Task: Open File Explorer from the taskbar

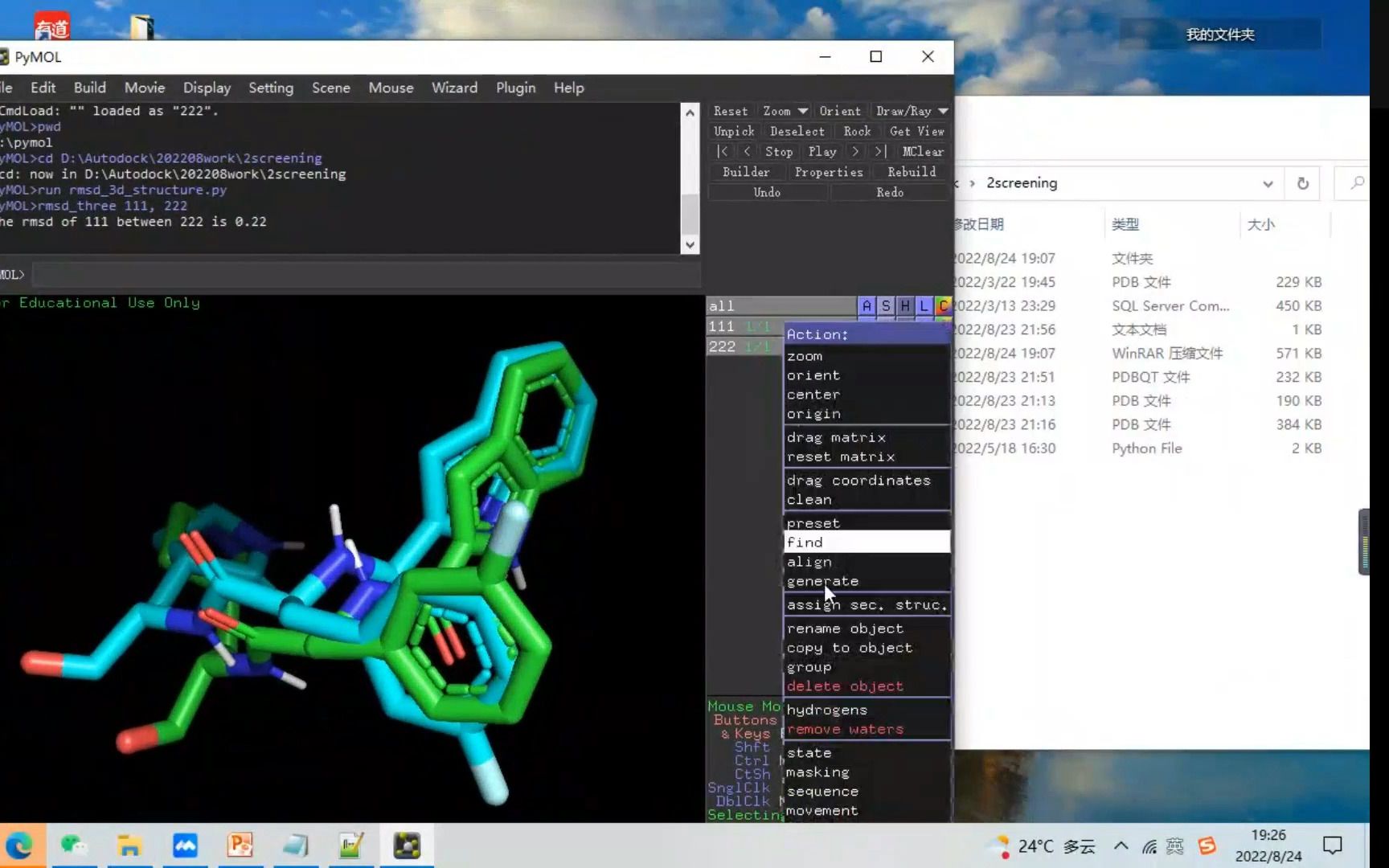Action: coord(129,845)
